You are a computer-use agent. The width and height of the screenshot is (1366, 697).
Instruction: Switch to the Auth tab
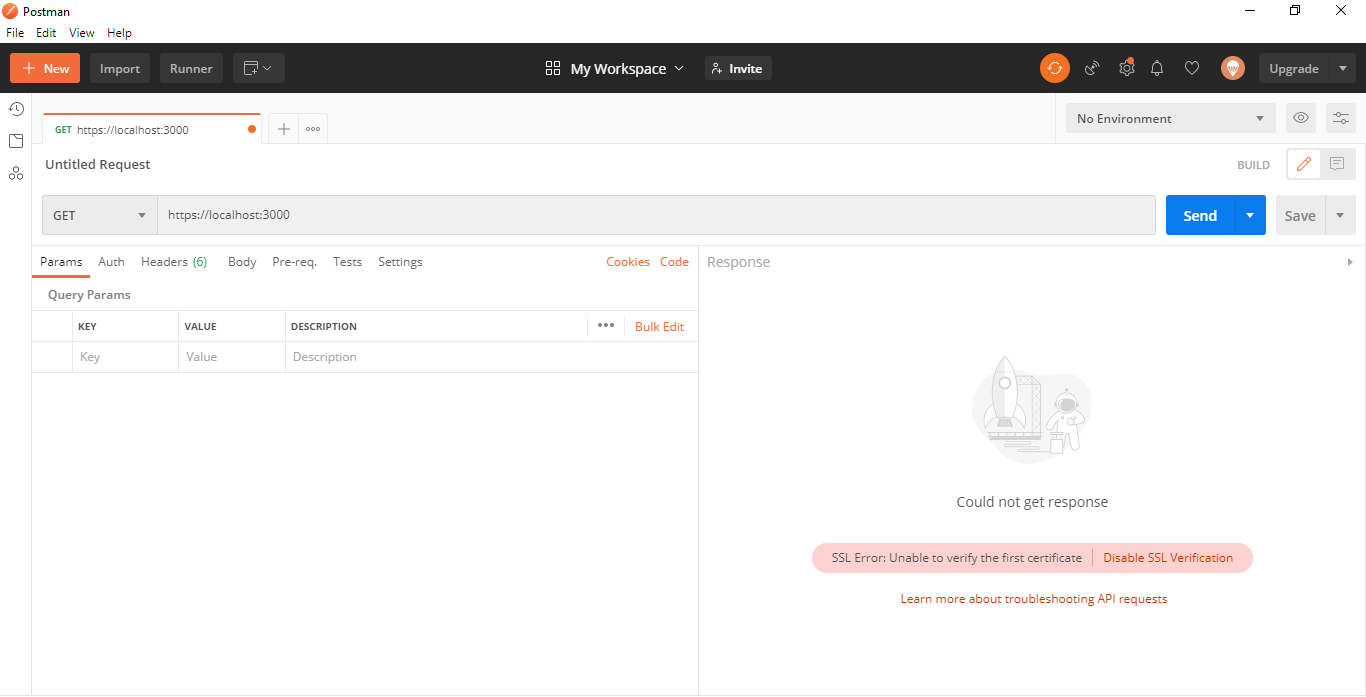(111, 262)
